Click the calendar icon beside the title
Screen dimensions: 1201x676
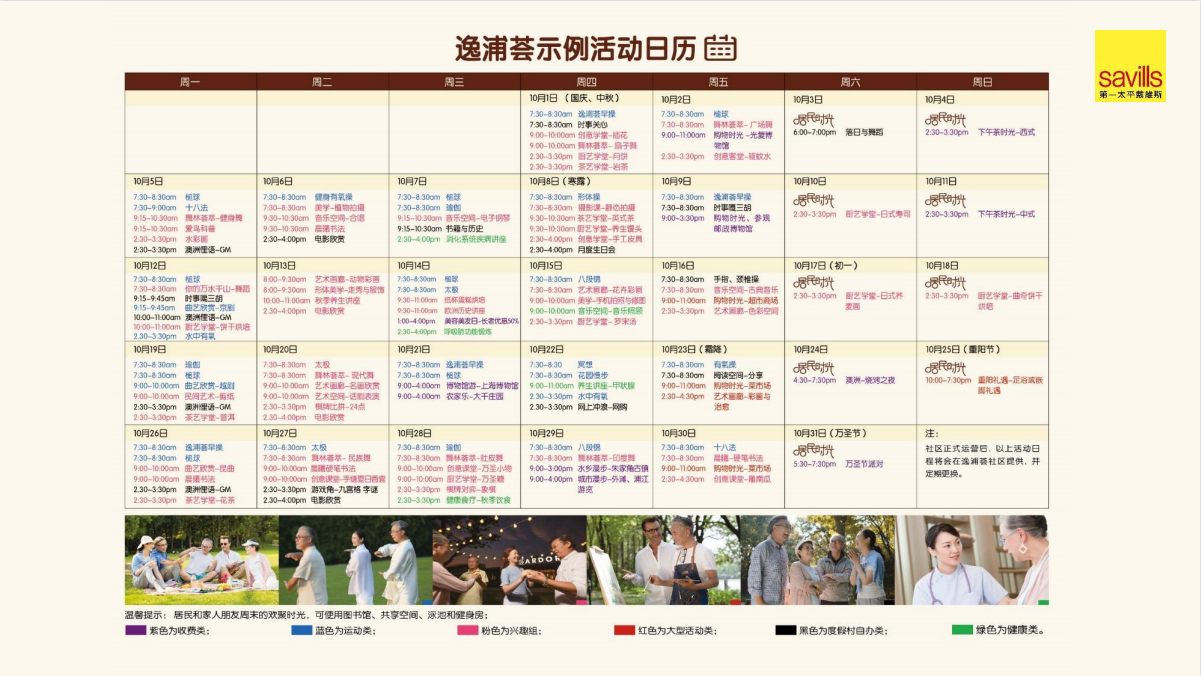(720, 47)
